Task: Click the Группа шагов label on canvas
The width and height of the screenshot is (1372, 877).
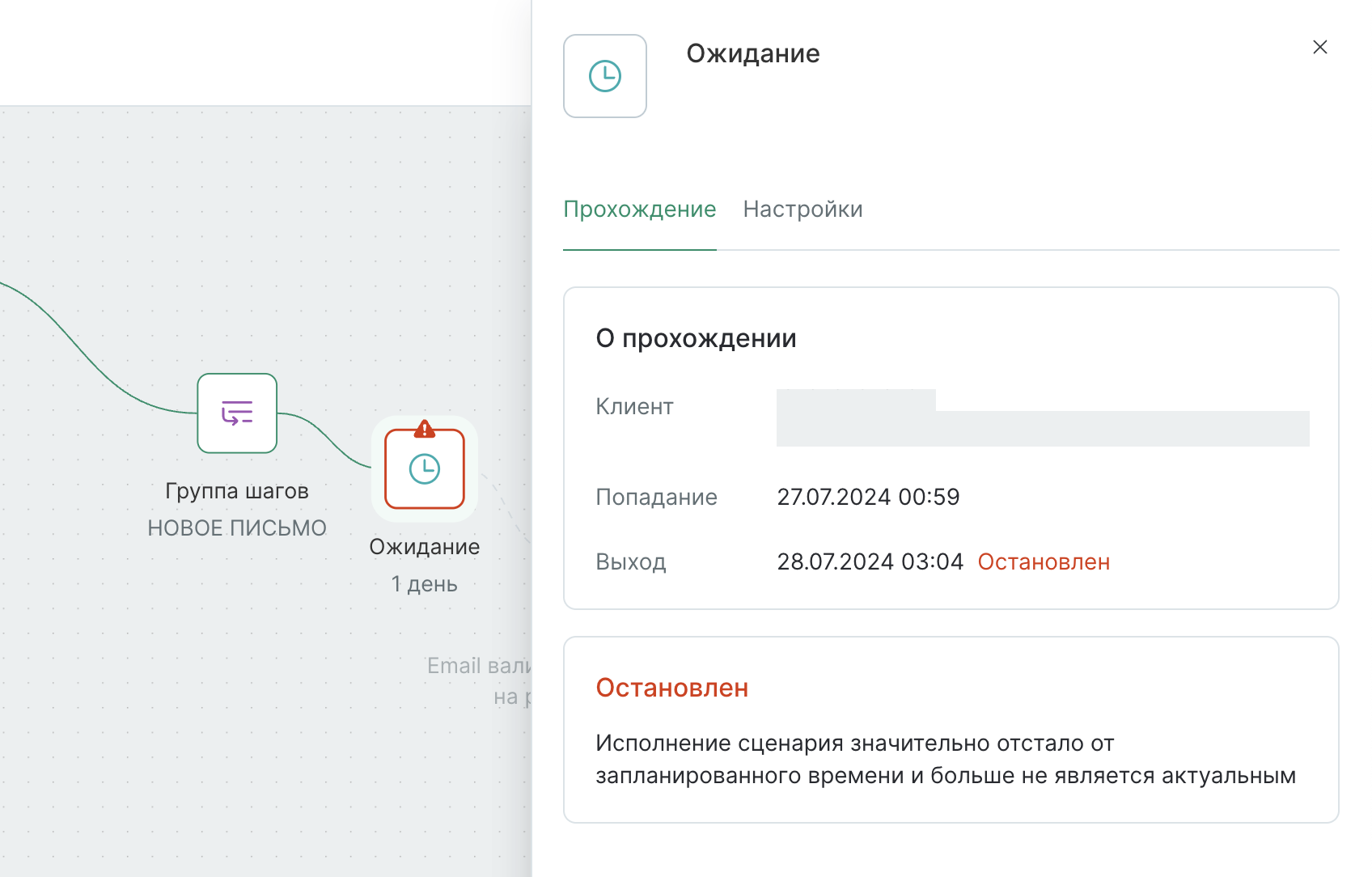Action: [237, 491]
